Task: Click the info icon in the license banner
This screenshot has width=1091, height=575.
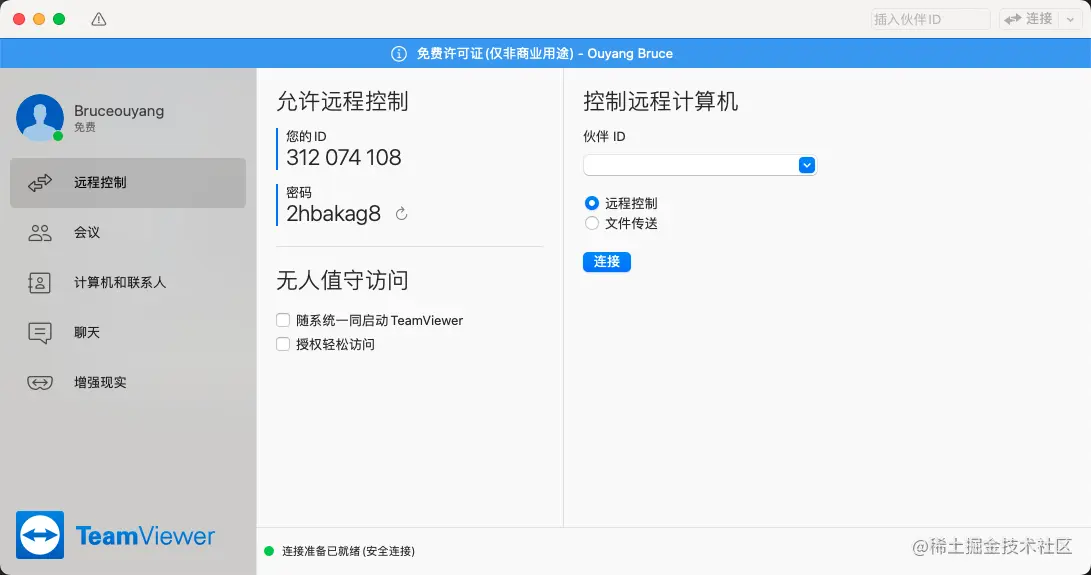Action: pos(399,54)
